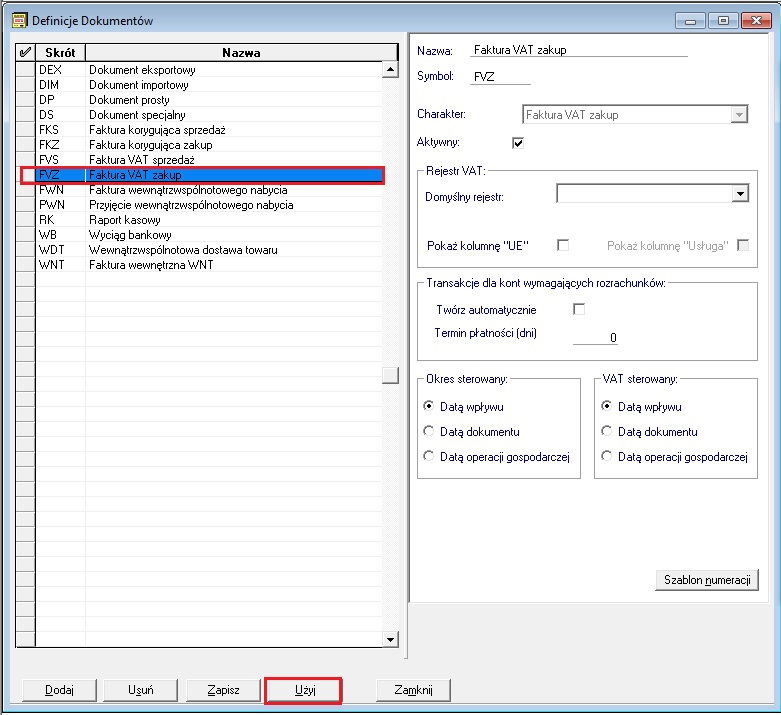Click the list scrollbar down arrow
Image resolution: width=781 pixels, height=715 pixels.
click(390, 639)
